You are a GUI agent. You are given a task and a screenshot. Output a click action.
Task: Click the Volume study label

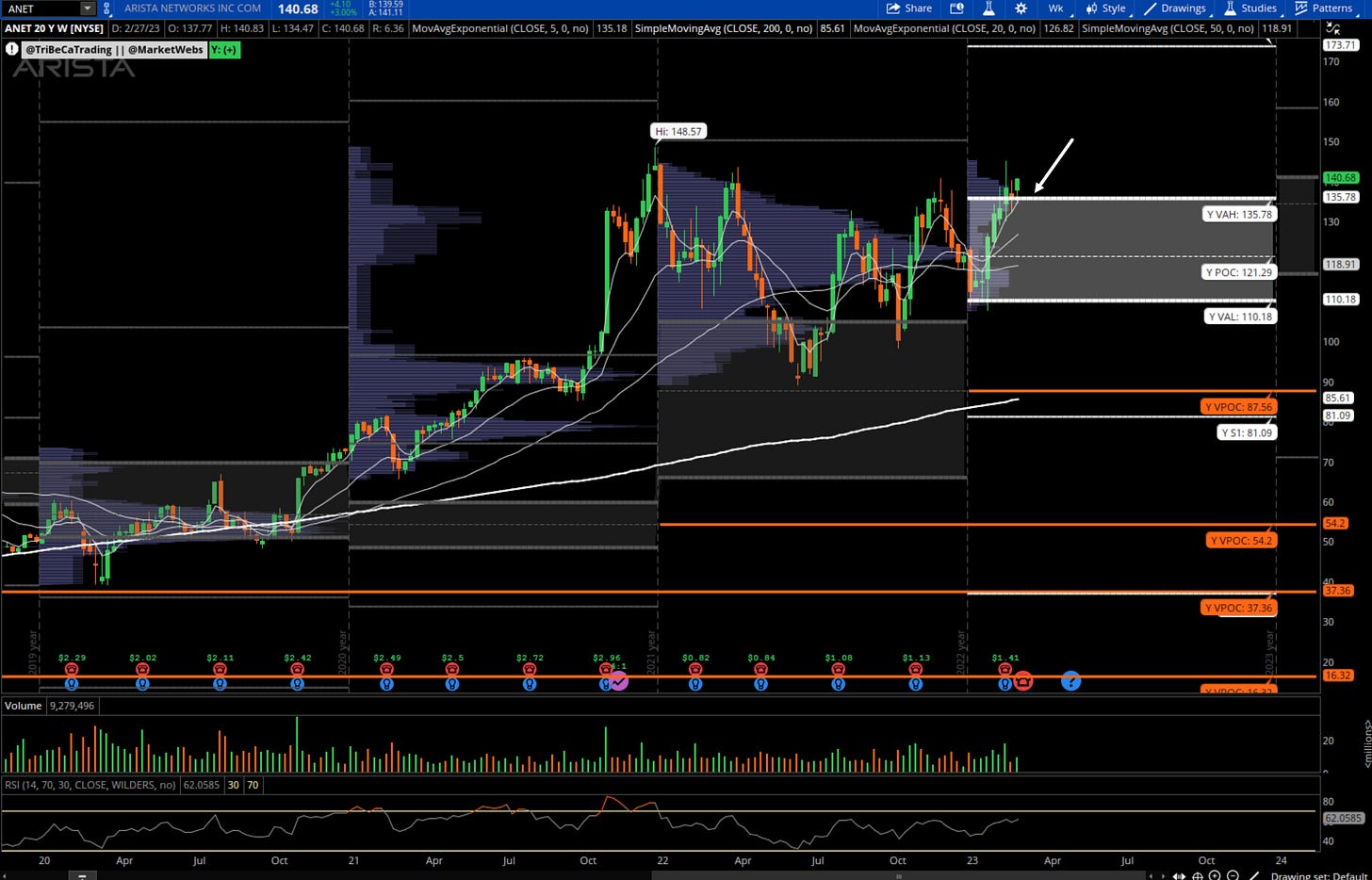tap(24, 706)
